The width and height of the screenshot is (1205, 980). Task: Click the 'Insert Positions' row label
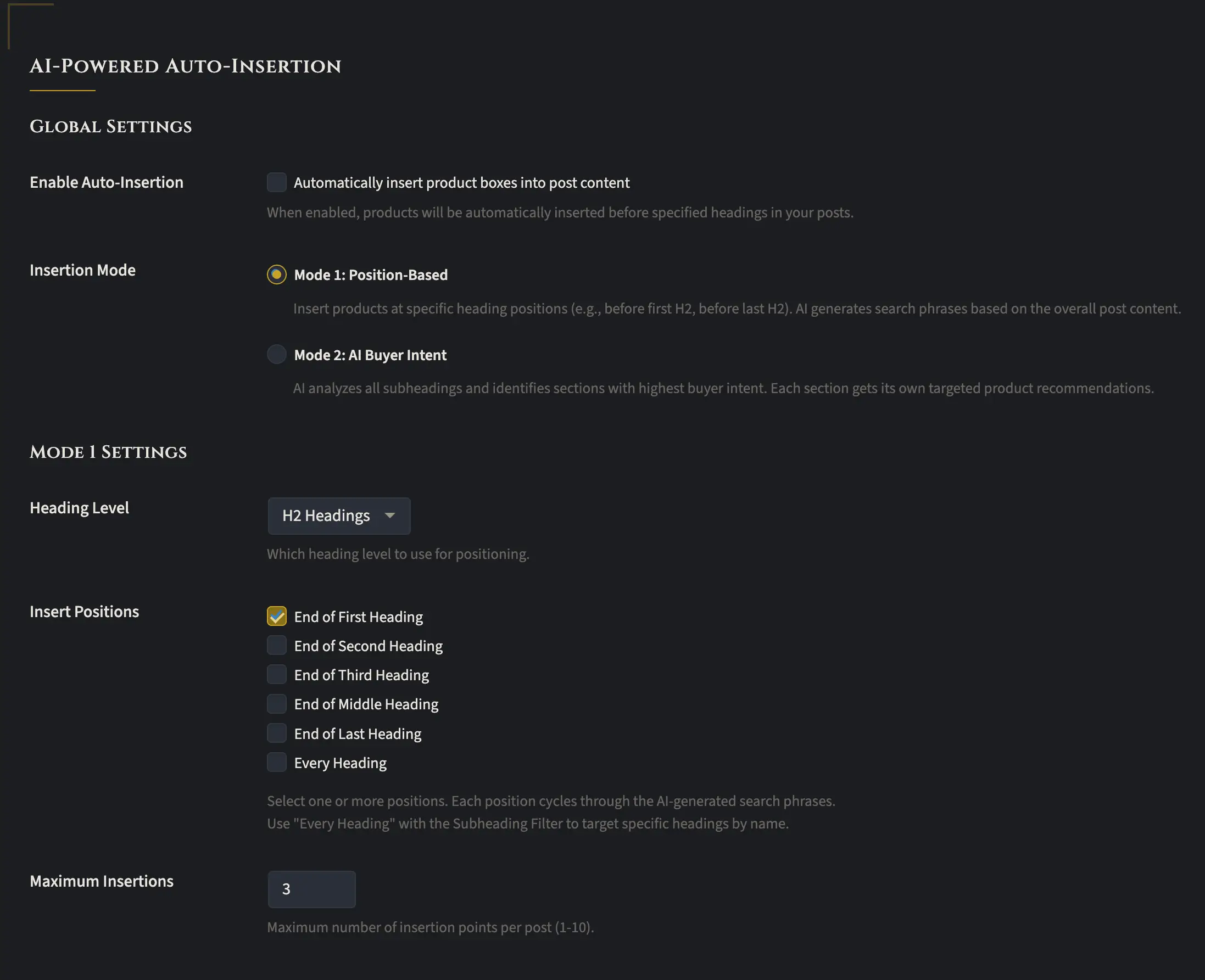click(84, 612)
